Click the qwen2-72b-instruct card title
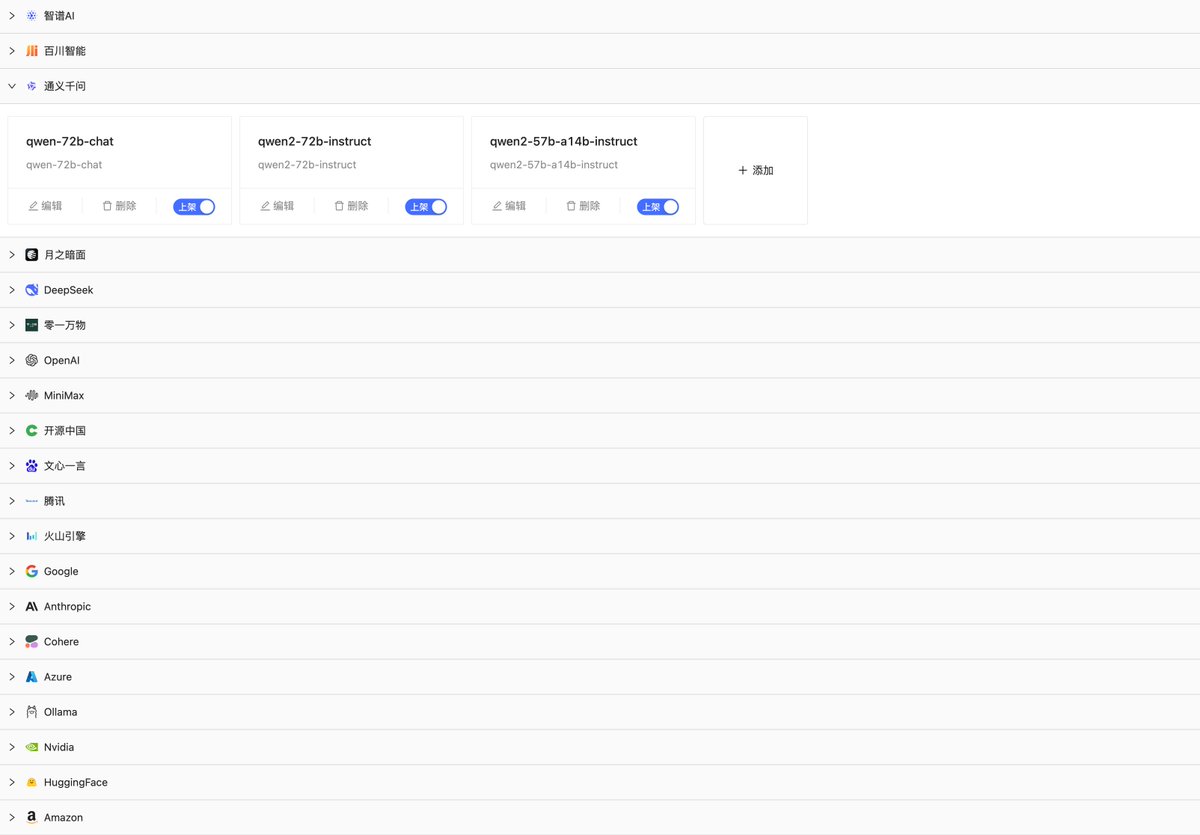Screen dimensions: 1200x835 click(x=315, y=142)
